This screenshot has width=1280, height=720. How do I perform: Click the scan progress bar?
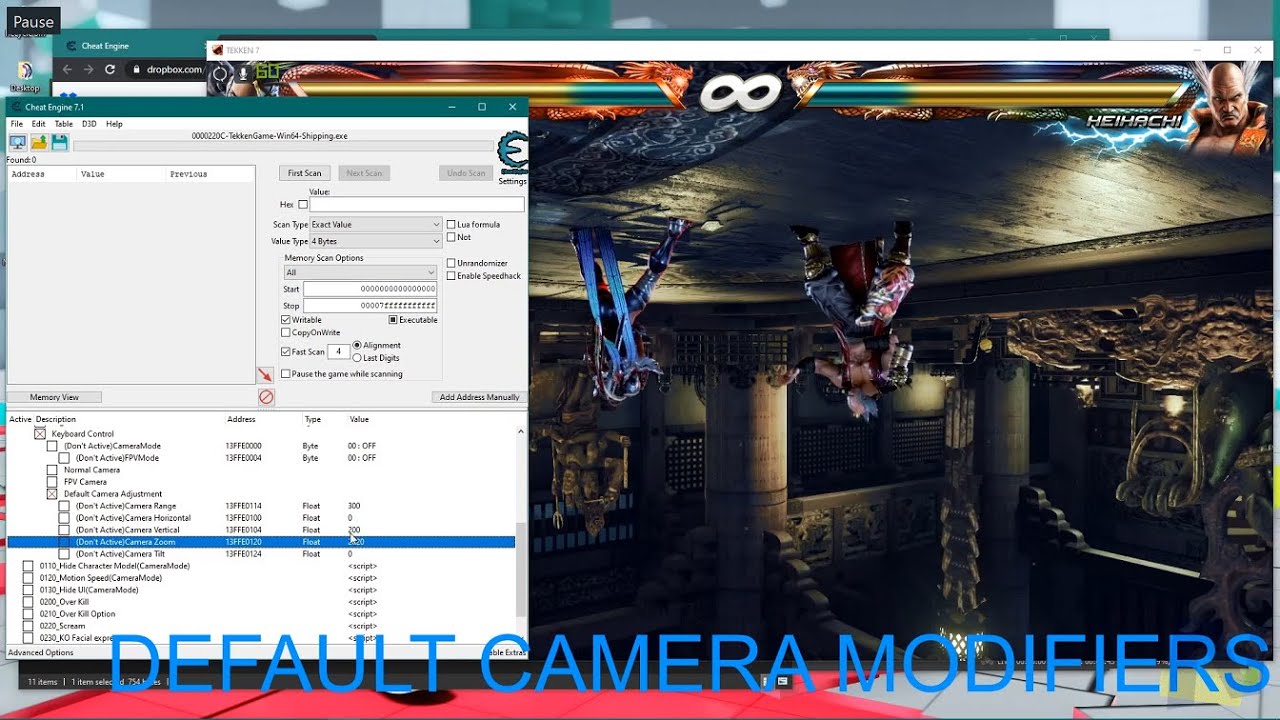click(285, 147)
